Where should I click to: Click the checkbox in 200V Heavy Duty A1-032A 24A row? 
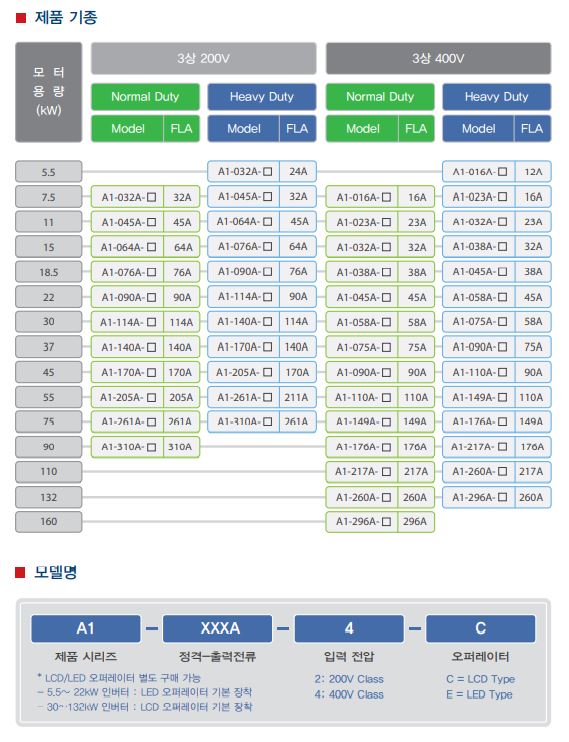[267, 171]
